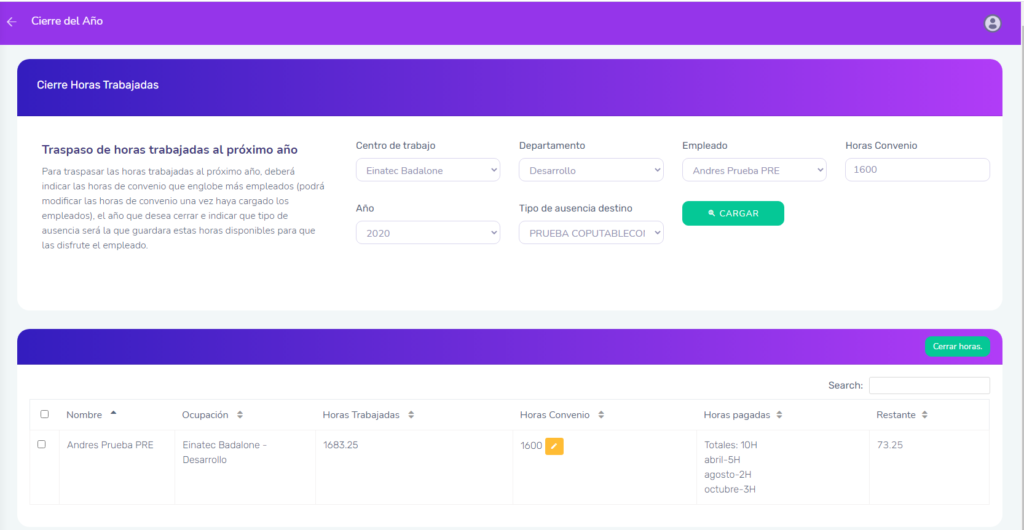Sort by Ocupación column arrows

(x=240, y=415)
